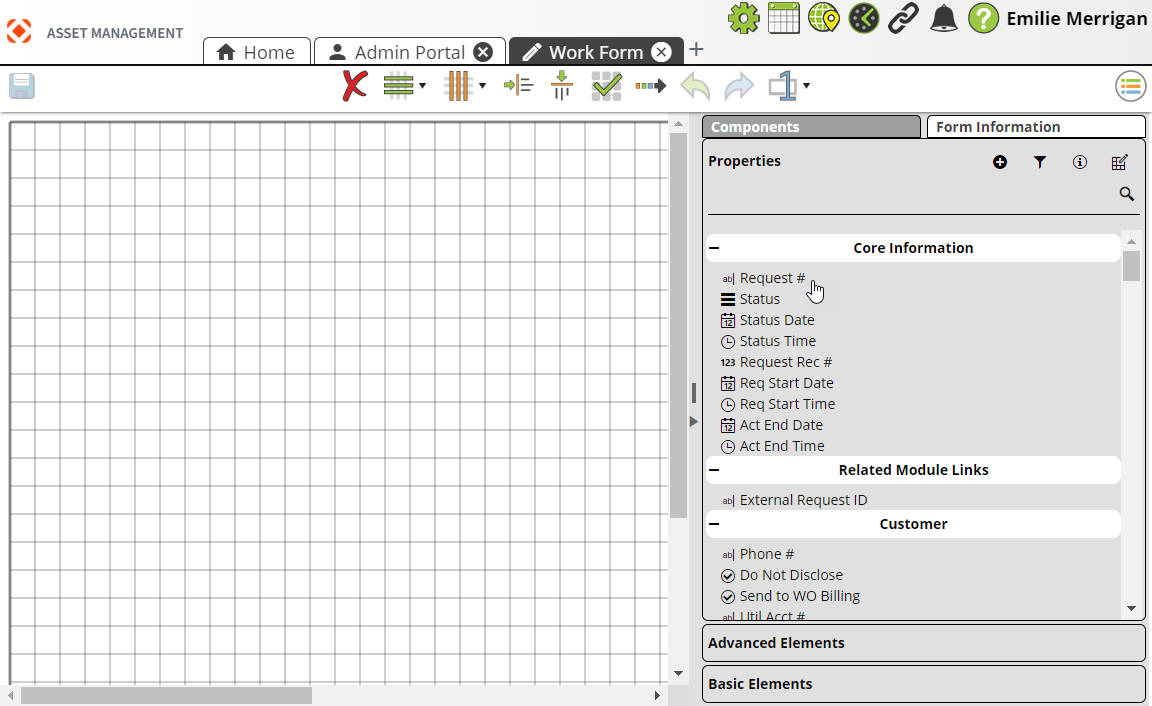Click the search magnifier in Properties

(x=1126, y=194)
